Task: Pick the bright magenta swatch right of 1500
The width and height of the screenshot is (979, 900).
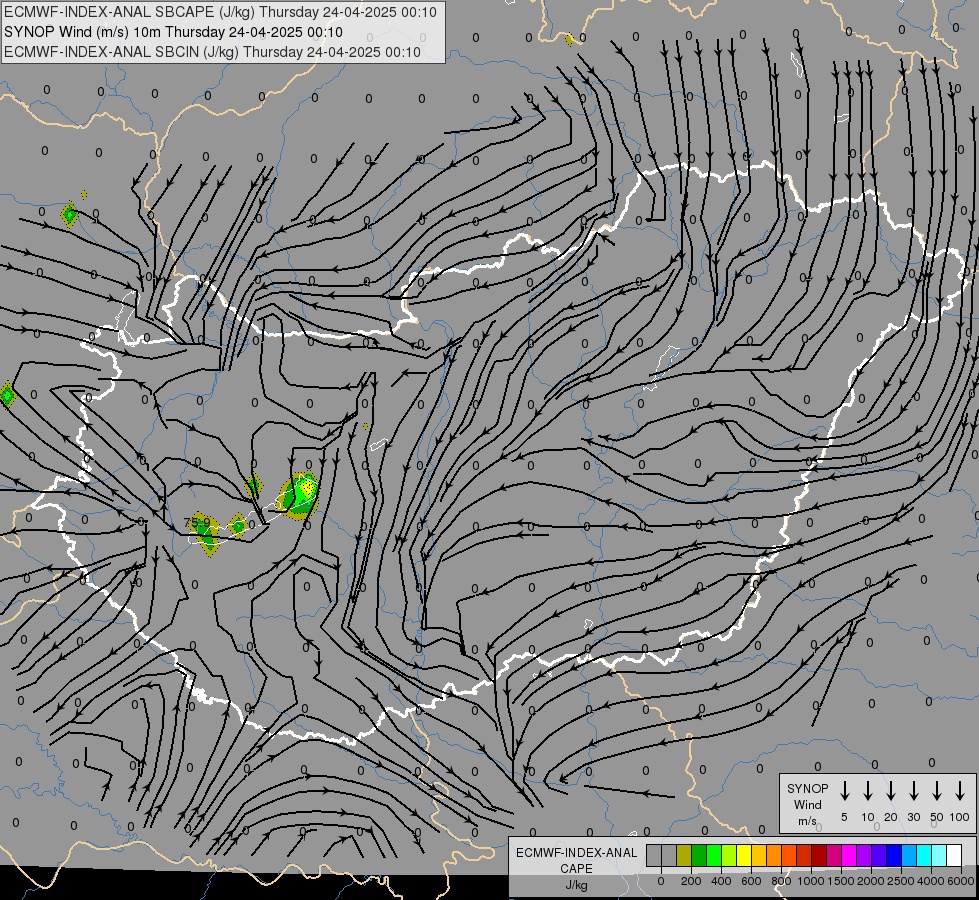Action: [x=850, y=855]
